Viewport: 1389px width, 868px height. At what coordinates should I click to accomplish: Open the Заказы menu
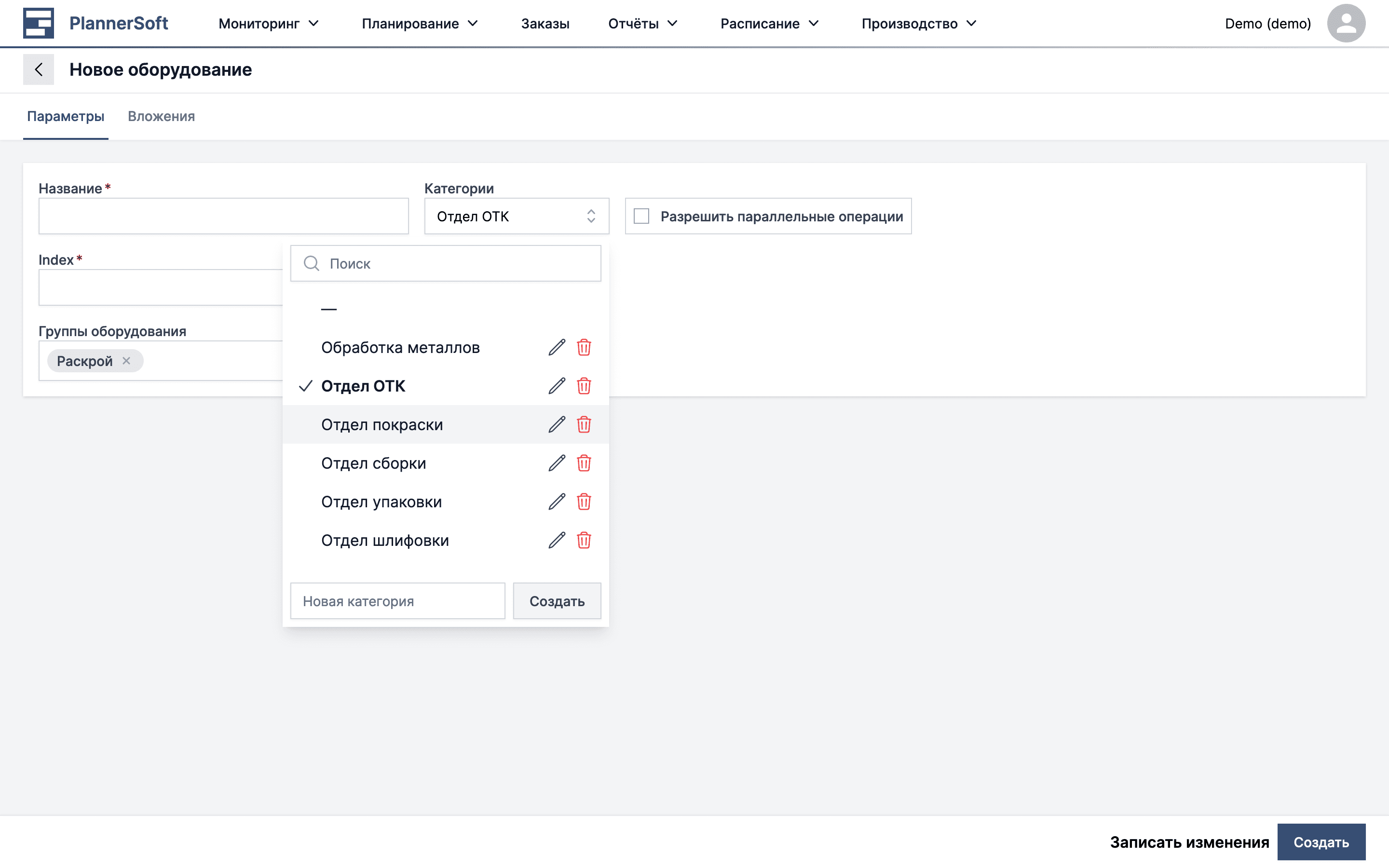pyautogui.click(x=545, y=23)
